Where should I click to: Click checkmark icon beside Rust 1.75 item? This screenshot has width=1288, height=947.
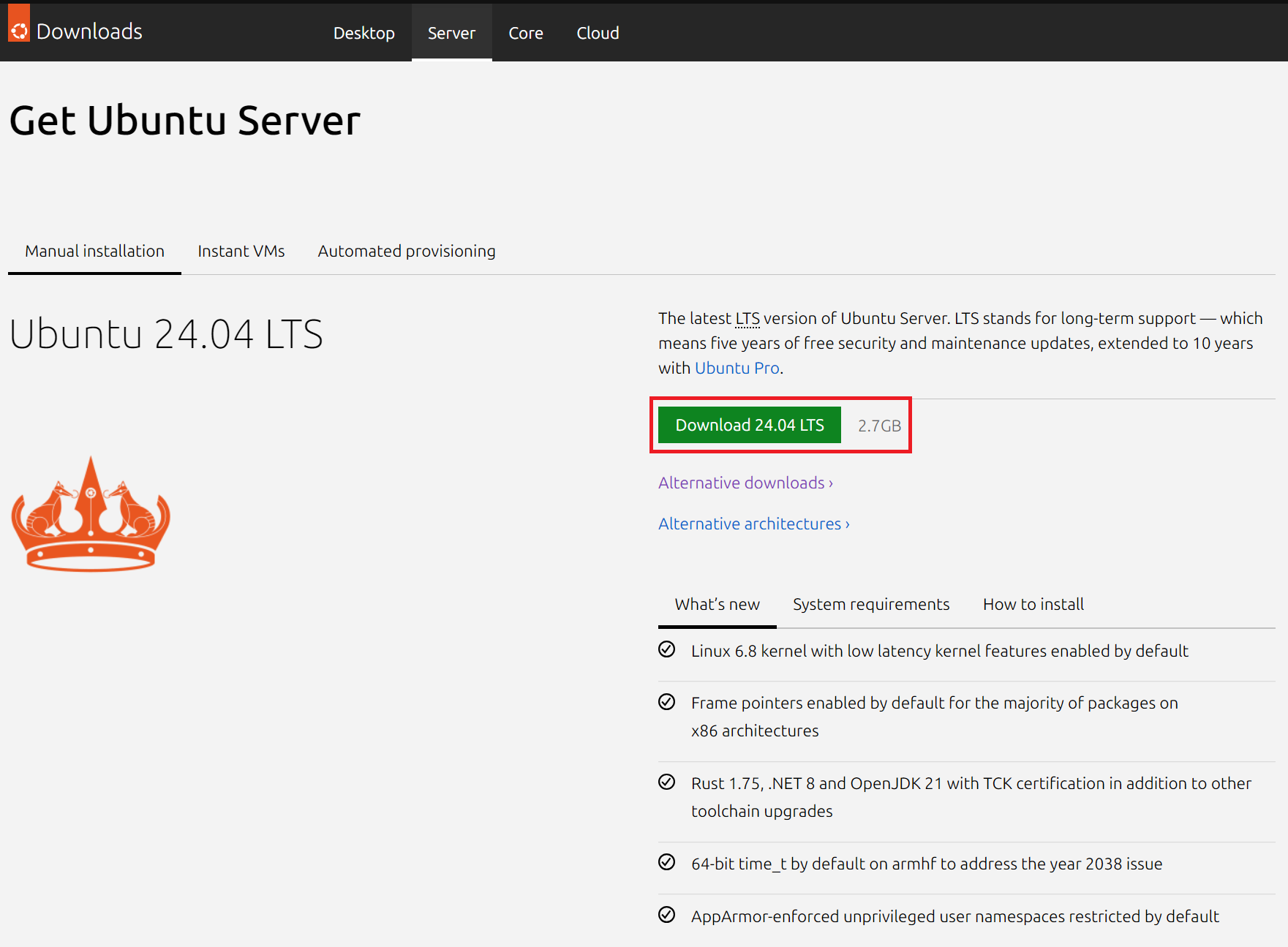pos(666,782)
